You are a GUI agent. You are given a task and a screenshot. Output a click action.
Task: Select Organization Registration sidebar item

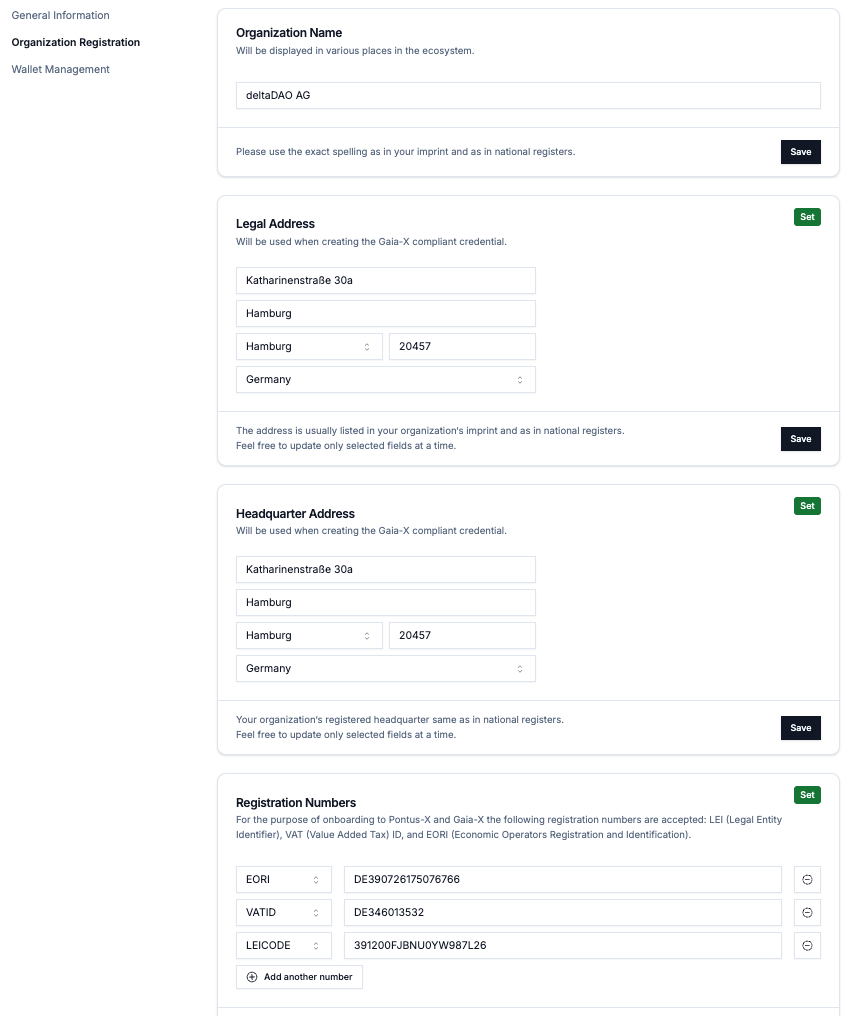coord(75,43)
